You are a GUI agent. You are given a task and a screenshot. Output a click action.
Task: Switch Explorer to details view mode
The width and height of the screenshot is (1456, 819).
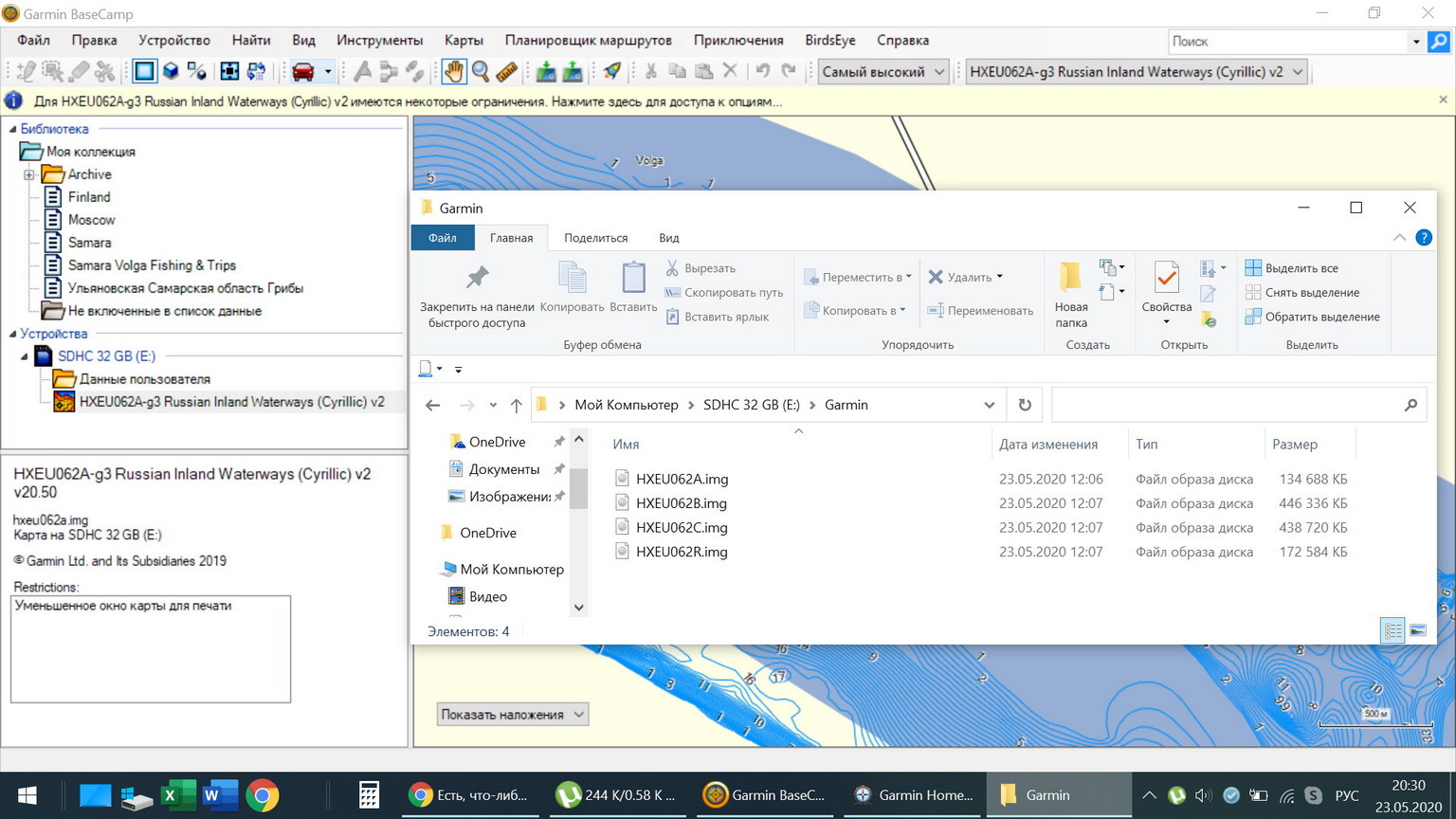point(1392,630)
